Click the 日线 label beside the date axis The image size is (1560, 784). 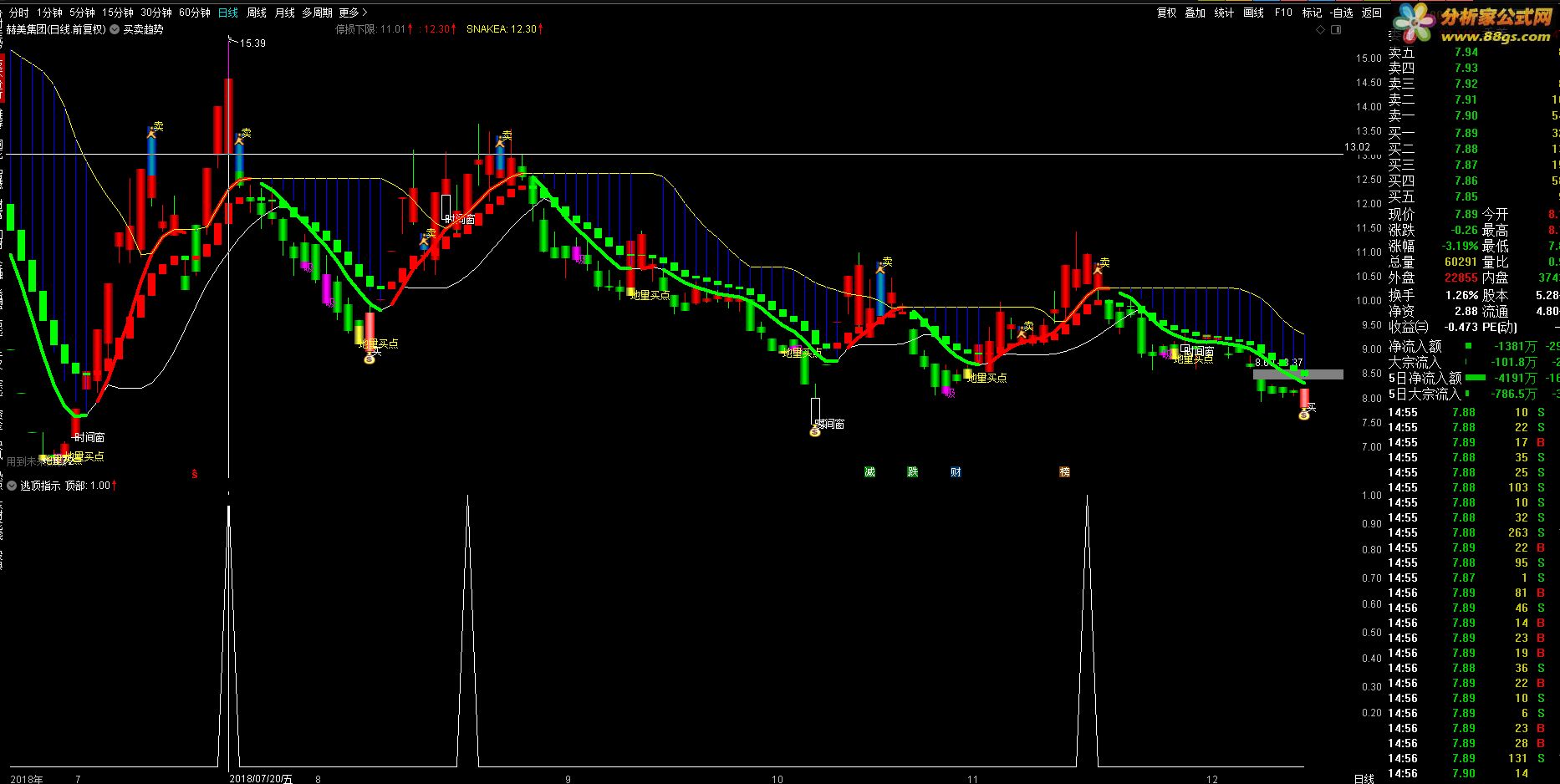(x=1364, y=778)
